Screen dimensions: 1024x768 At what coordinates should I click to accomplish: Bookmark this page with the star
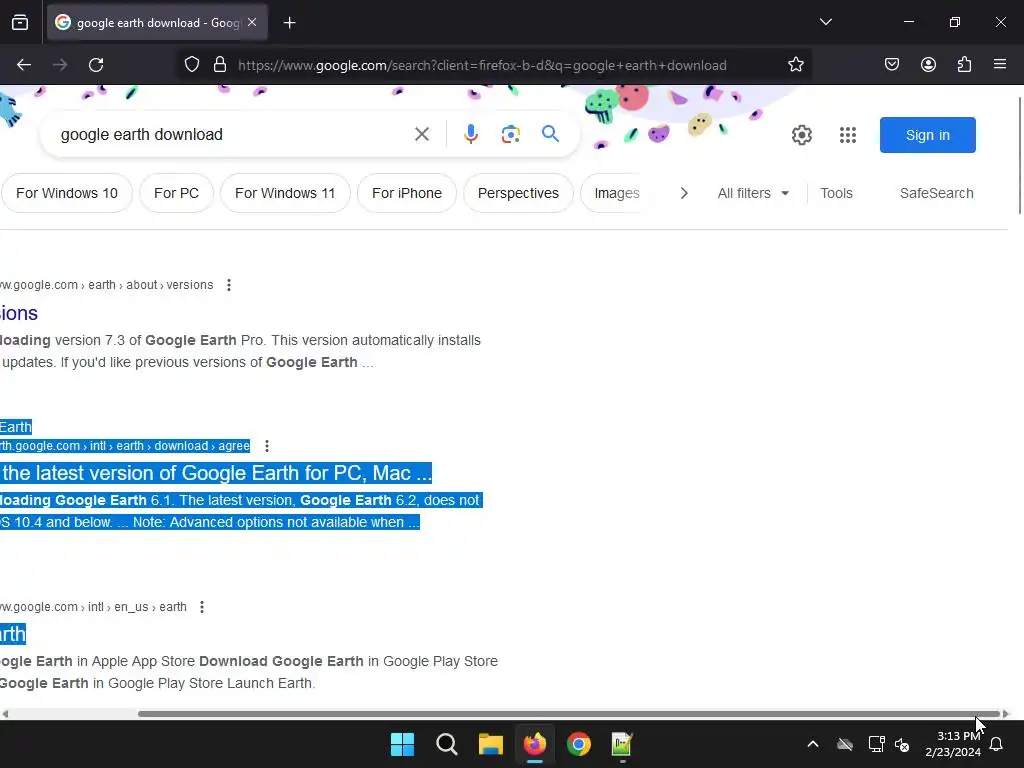795,65
